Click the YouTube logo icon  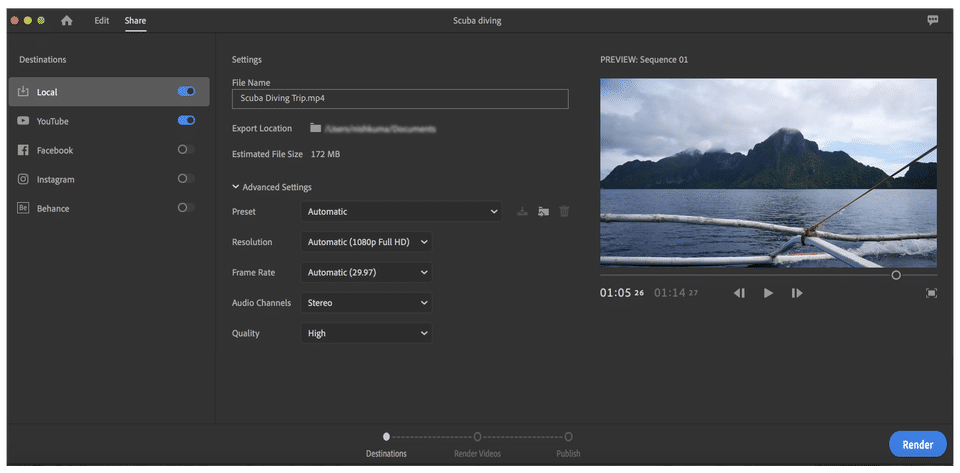23,121
